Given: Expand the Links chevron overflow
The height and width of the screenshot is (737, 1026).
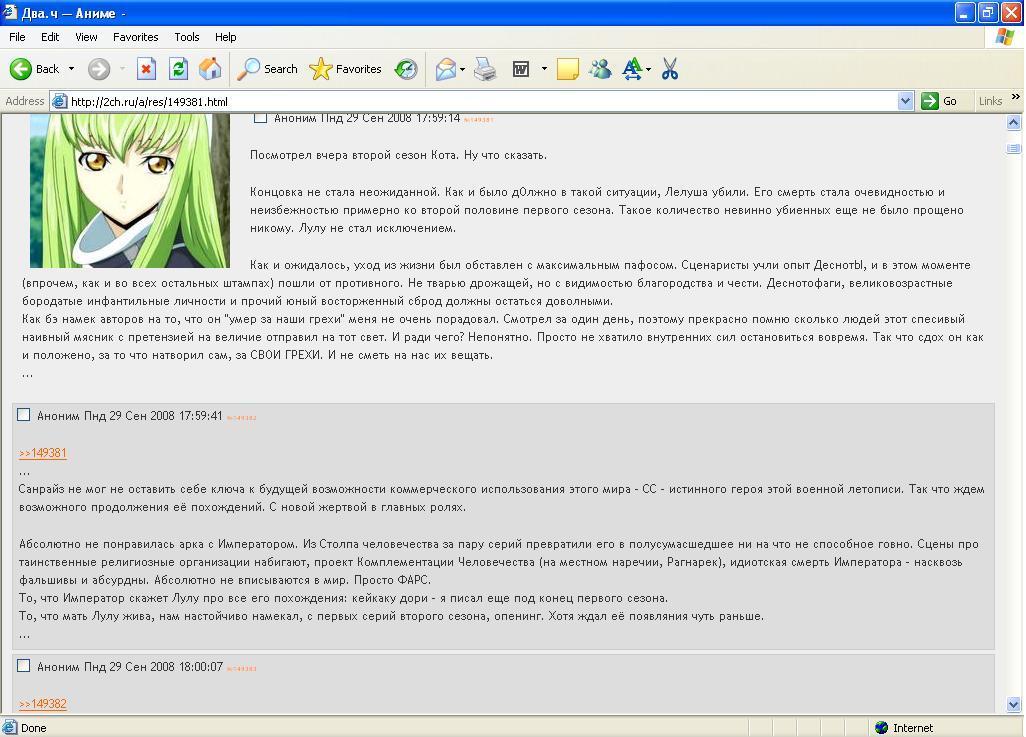Looking at the screenshot, I should pyautogui.click(x=1016, y=97).
